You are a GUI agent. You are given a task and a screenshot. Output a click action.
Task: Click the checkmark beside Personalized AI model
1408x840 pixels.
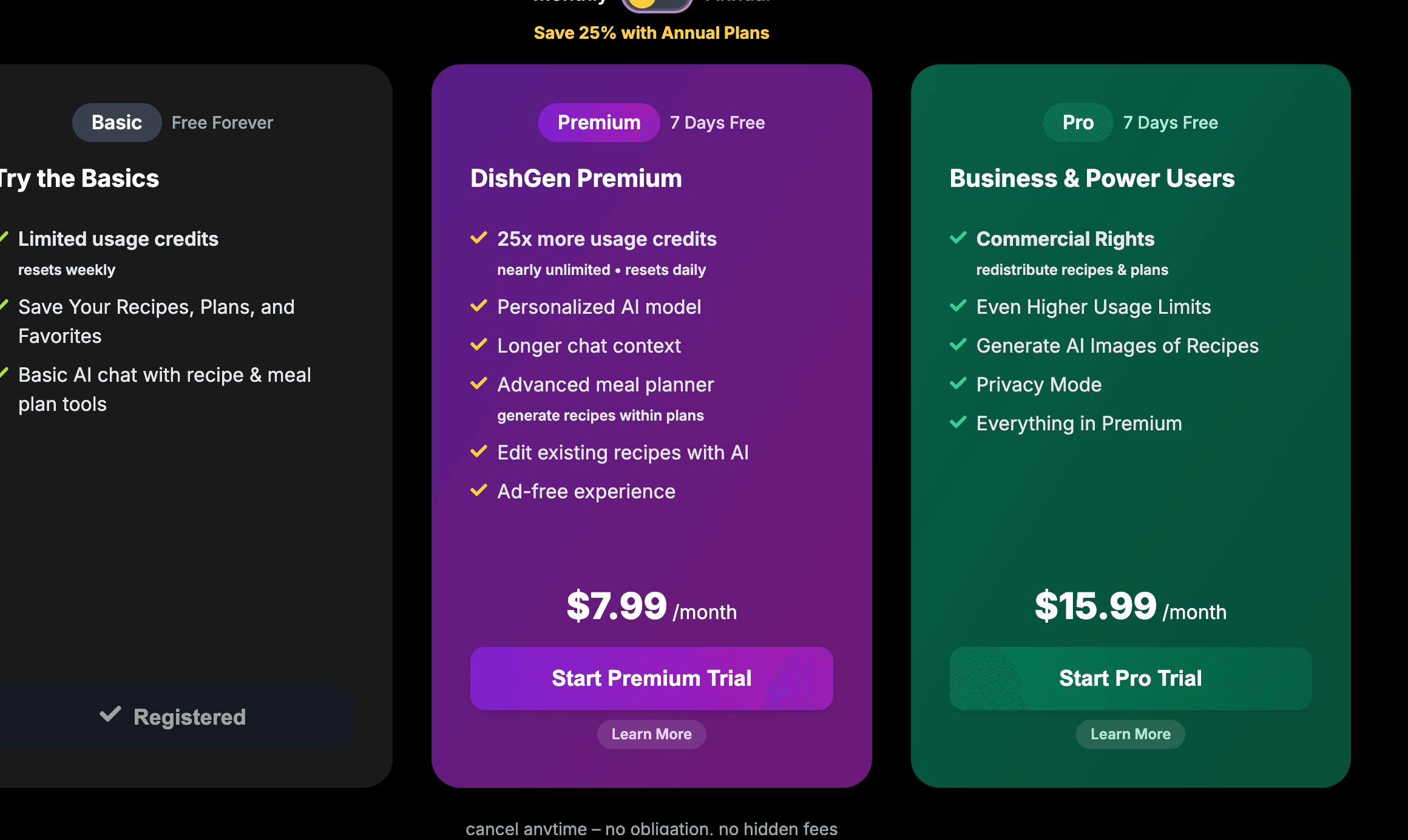pyautogui.click(x=479, y=306)
